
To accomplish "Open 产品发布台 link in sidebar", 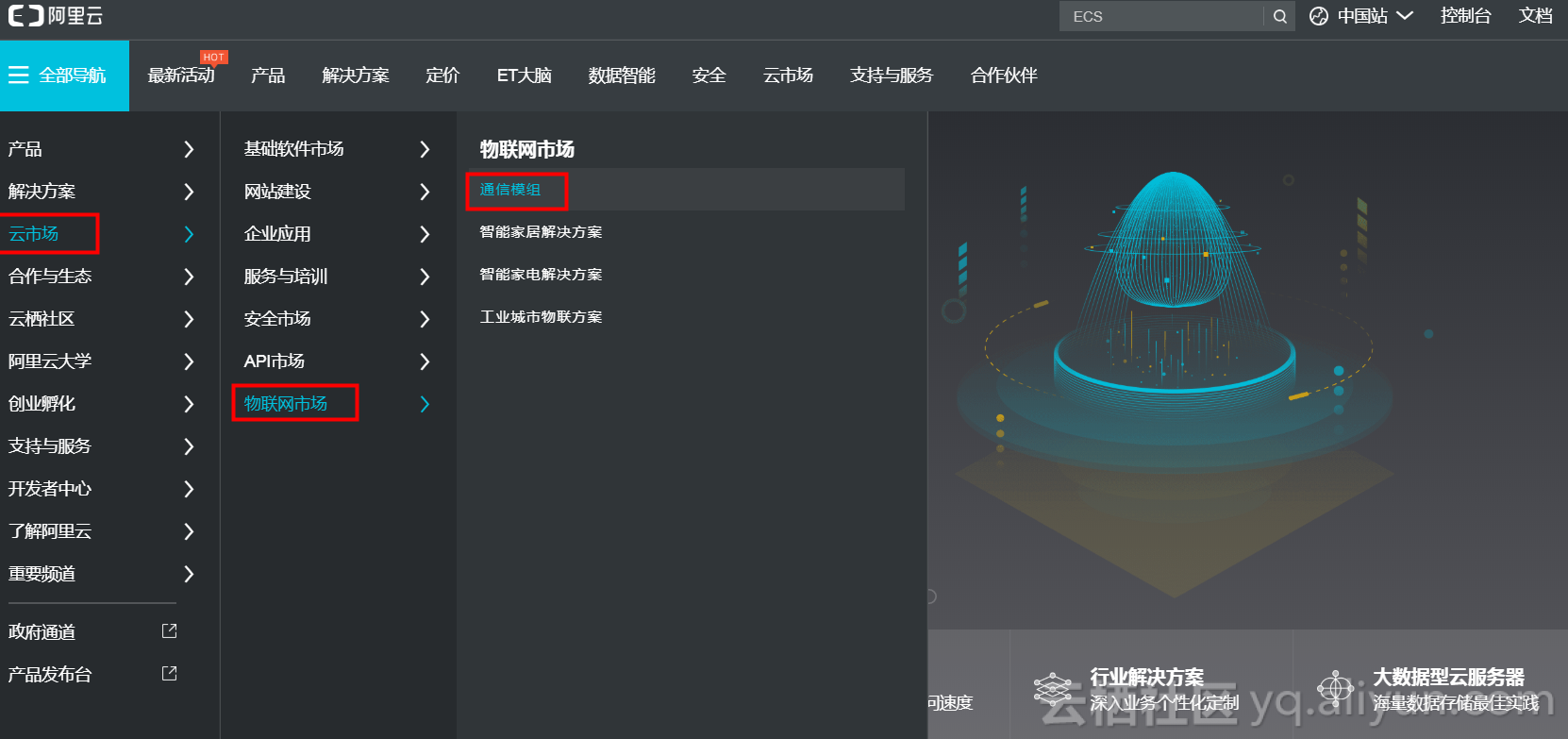I will pyautogui.click(x=50, y=675).
